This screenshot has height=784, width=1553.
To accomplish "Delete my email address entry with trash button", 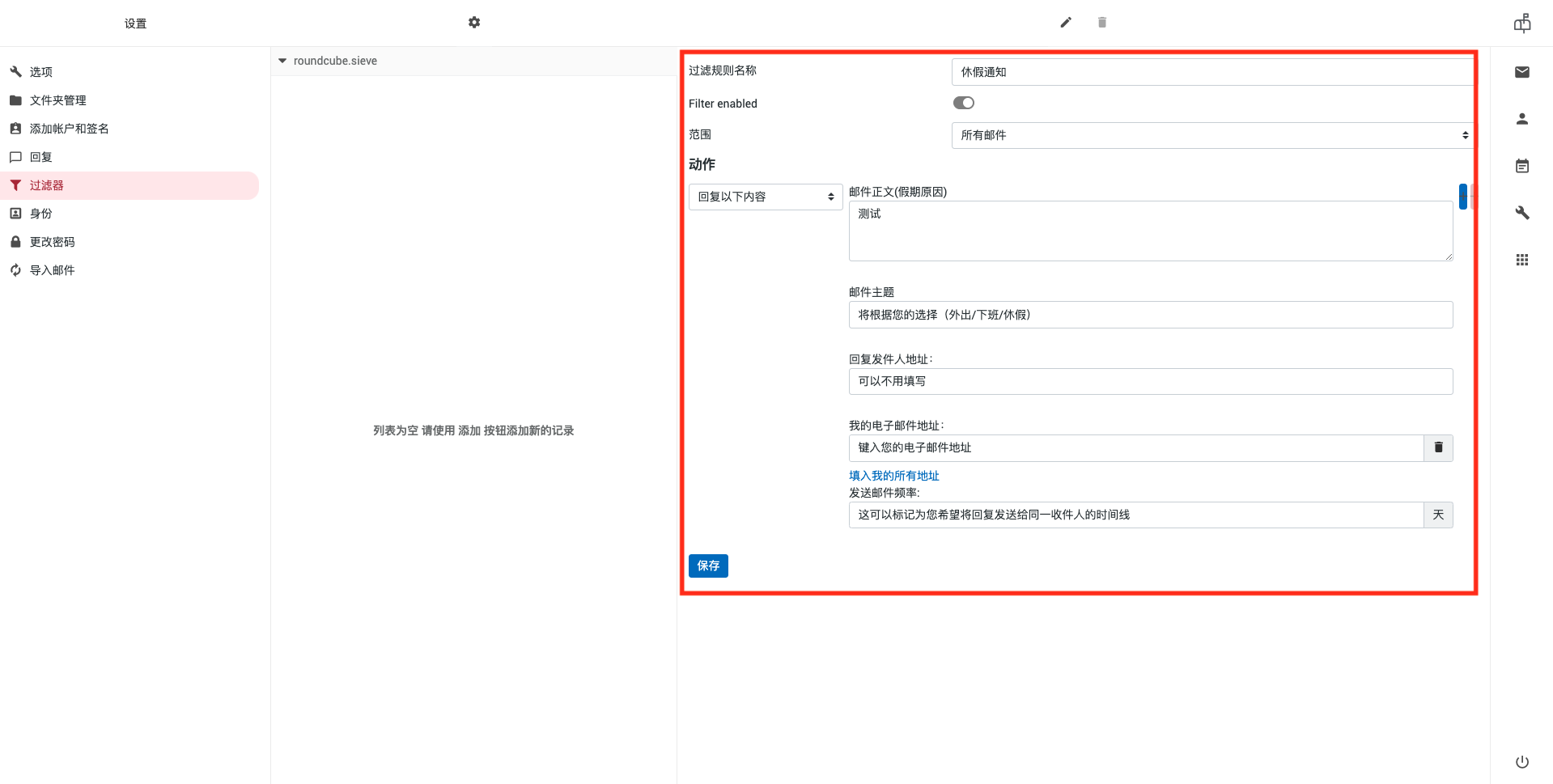I will [x=1438, y=447].
